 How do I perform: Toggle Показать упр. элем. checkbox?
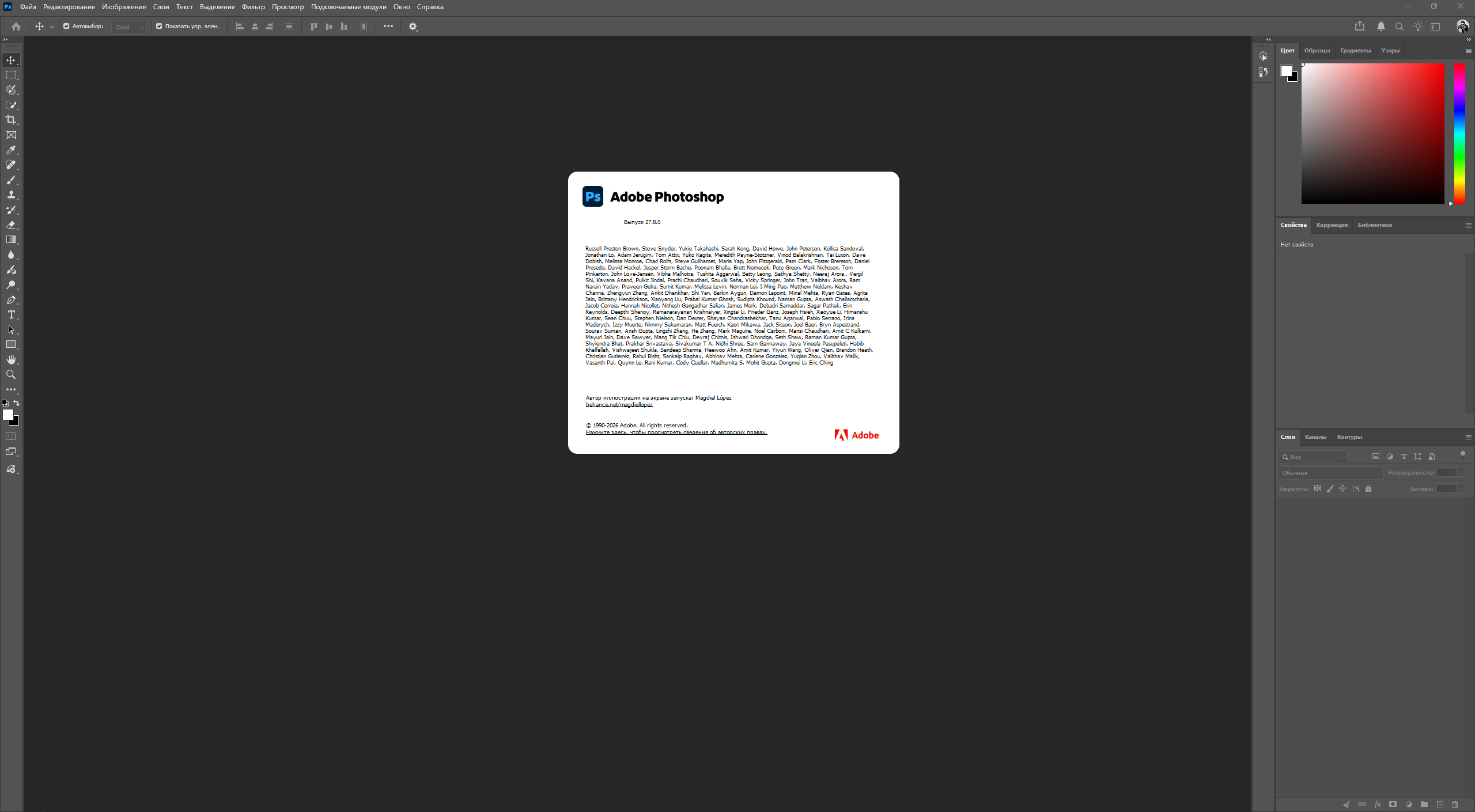[159, 26]
